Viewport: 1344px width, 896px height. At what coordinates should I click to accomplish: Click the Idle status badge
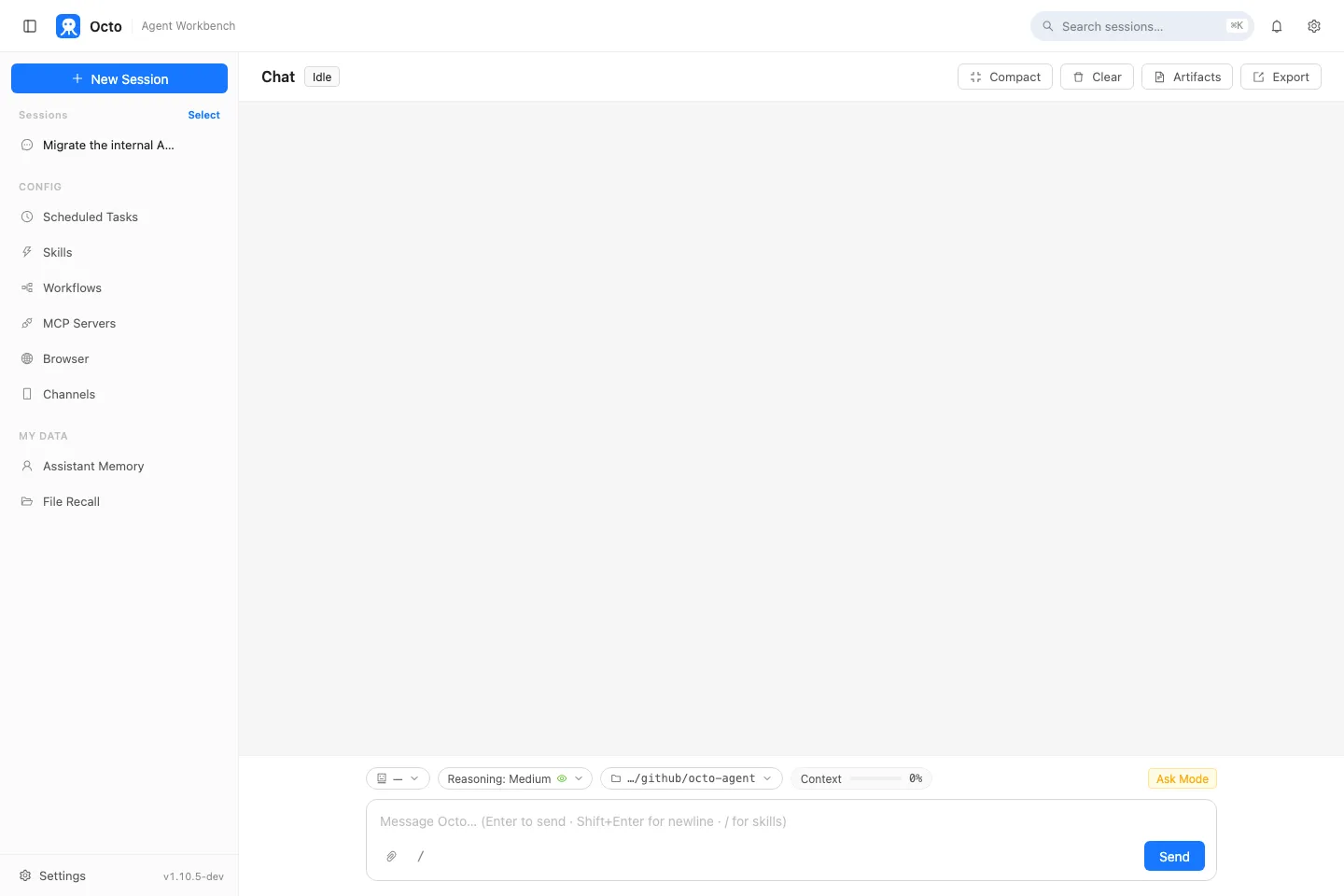[x=322, y=77]
